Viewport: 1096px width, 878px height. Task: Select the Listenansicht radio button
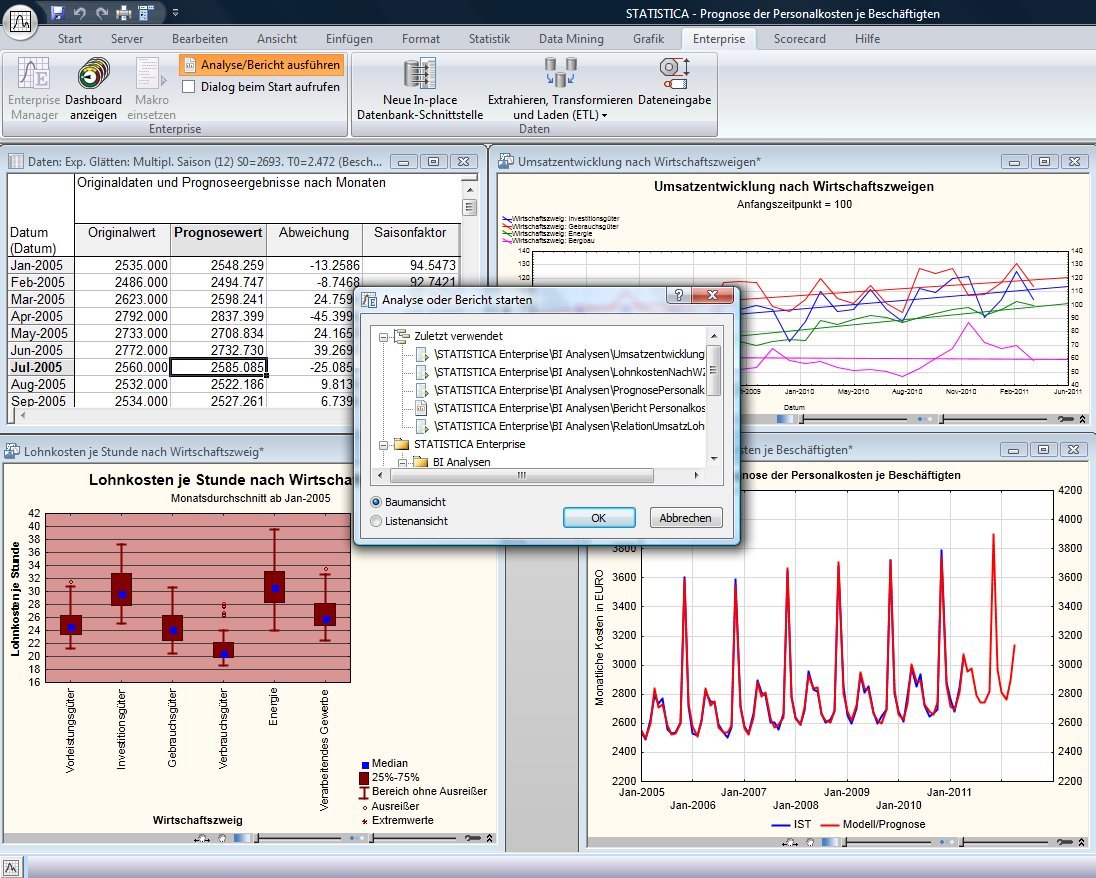(375, 521)
